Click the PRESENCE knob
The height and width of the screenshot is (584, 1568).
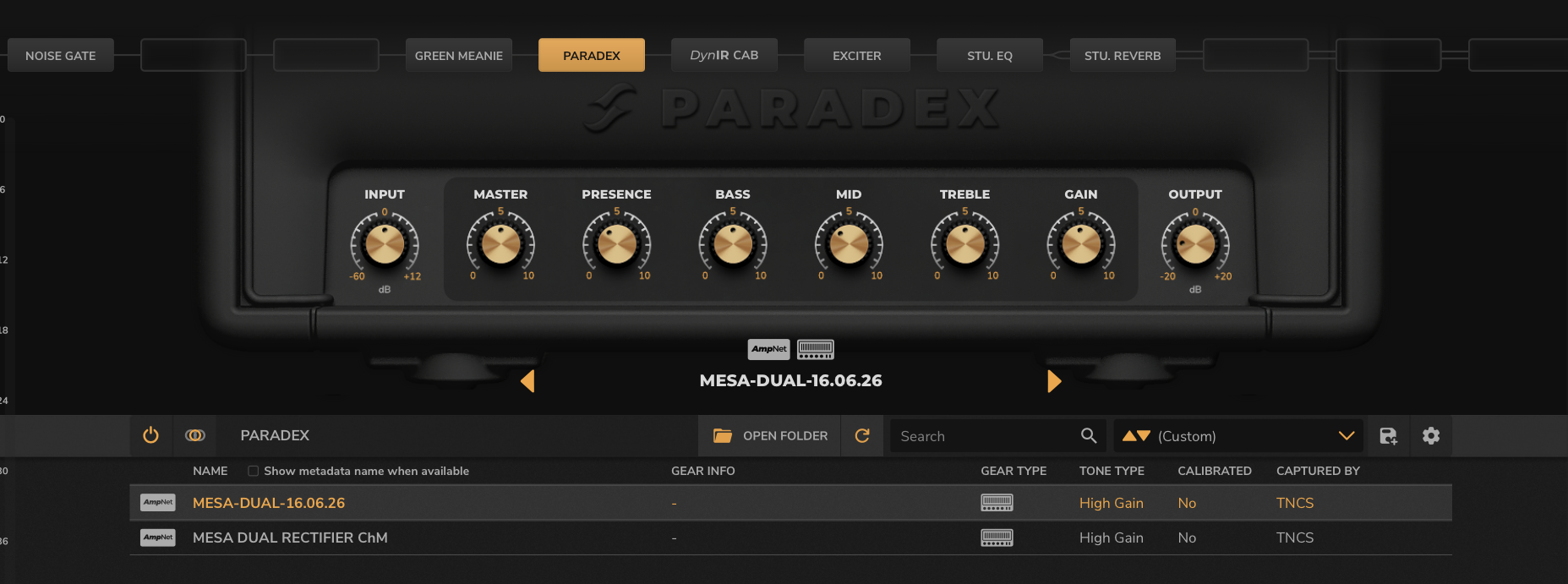point(616,245)
